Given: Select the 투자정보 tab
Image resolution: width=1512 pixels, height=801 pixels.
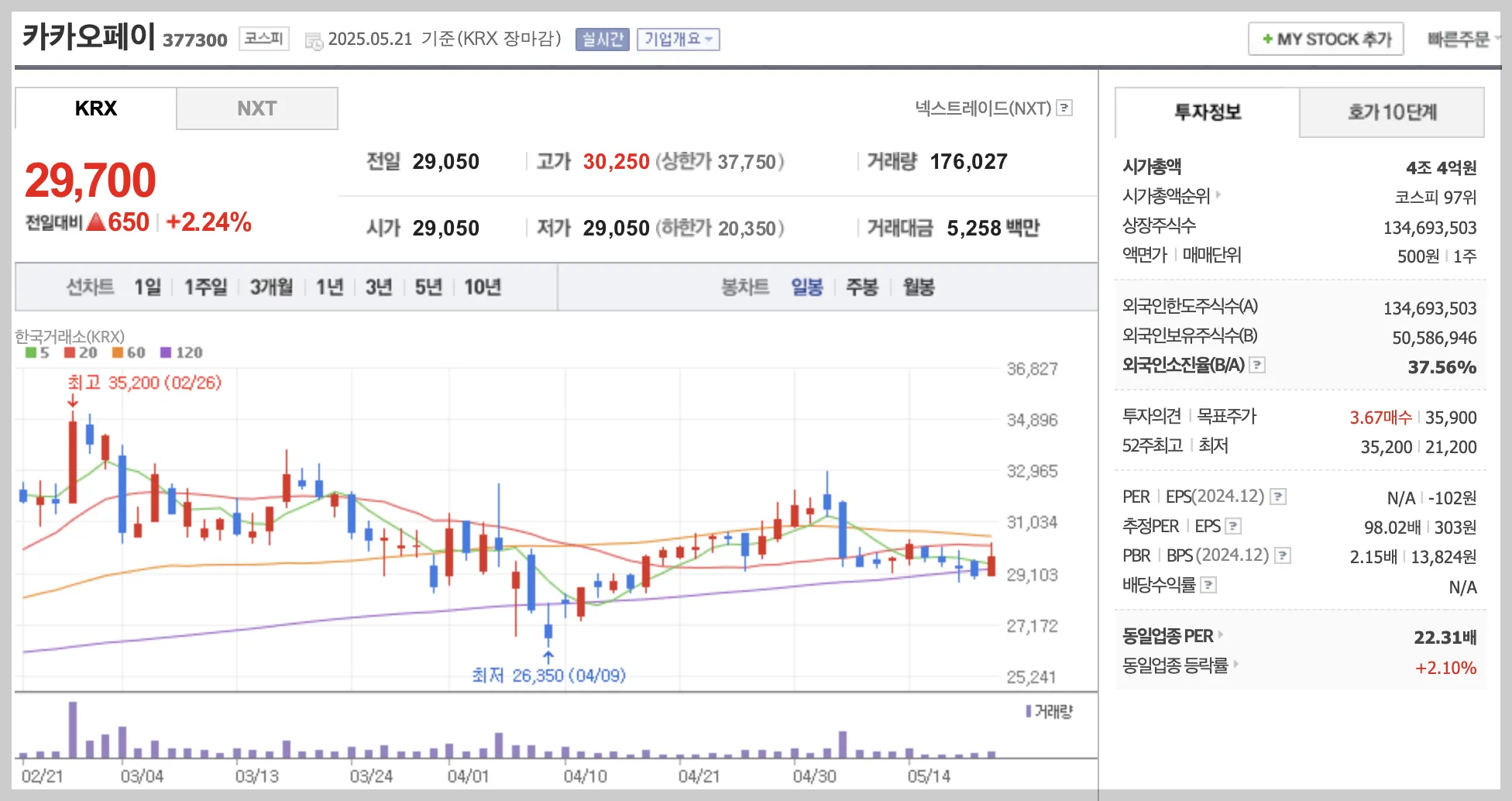Looking at the screenshot, I should coord(1207,112).
